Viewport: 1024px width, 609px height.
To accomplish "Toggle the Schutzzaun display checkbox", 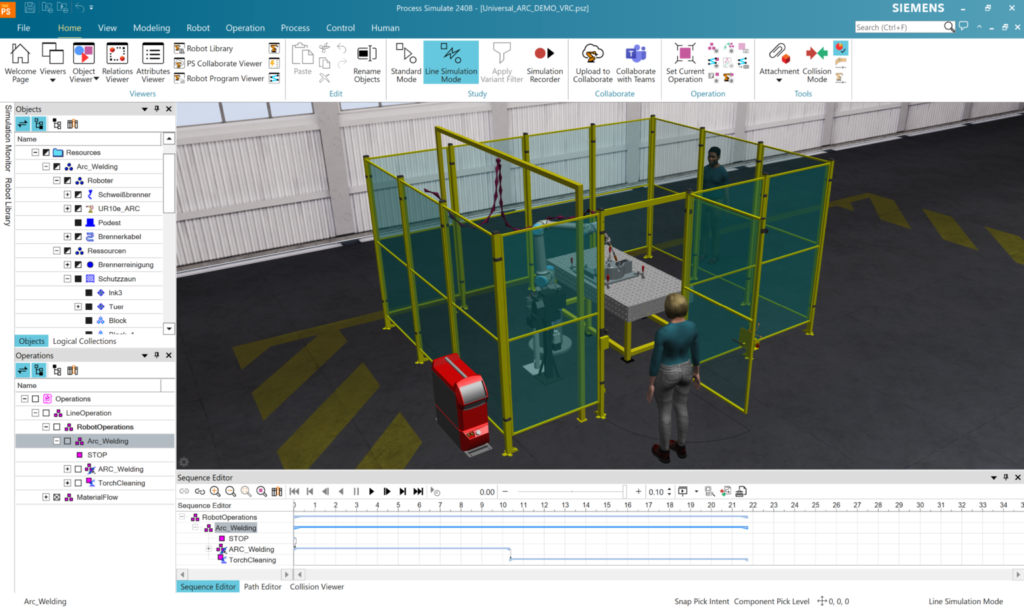I will (x=79, y=280).
